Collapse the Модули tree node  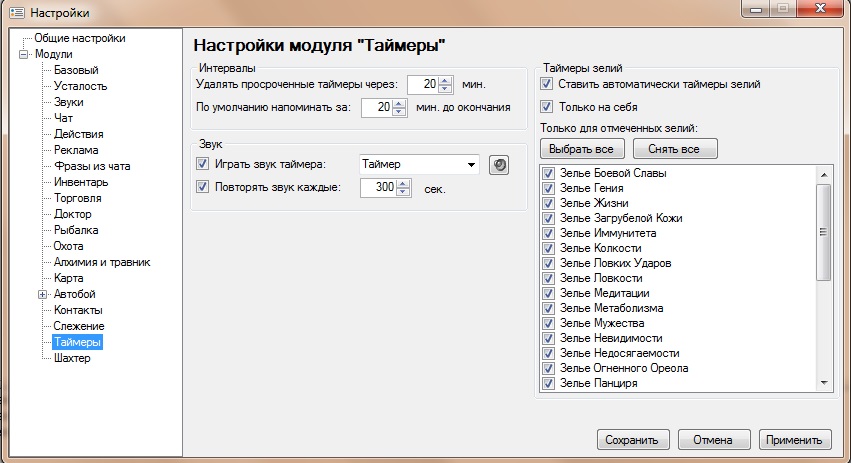tap(23, 54)
